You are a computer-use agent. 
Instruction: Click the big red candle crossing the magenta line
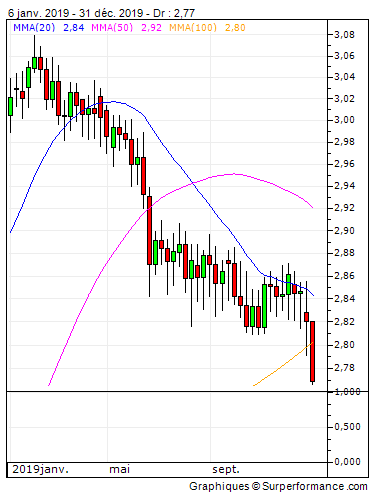[x=149, y=230]
